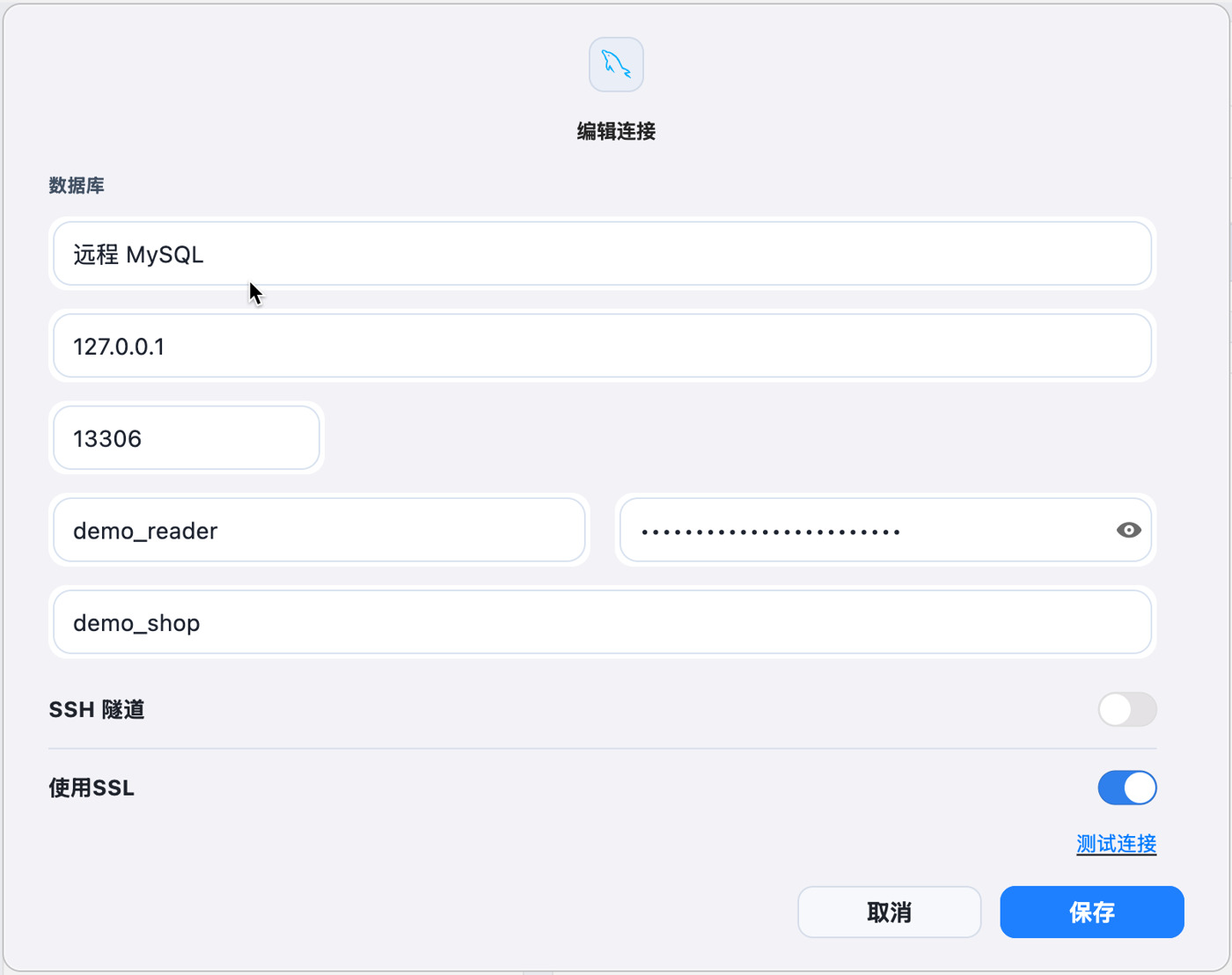
Task: Focus the username field demo_reader
Action: click(x=319, y=531)
